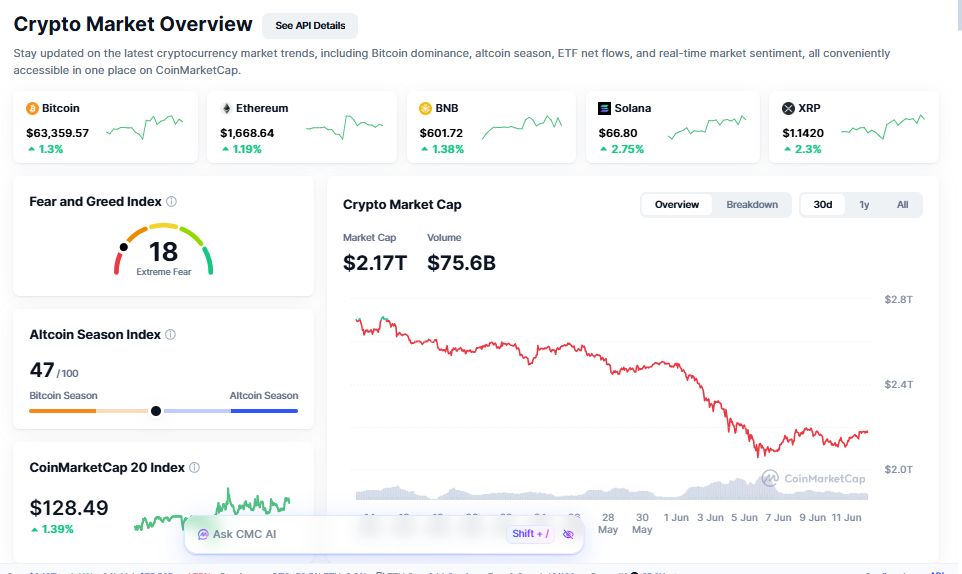Click the Altcoin Season Index slider dot
The image size is (962, 574).
tap(156, 411)
